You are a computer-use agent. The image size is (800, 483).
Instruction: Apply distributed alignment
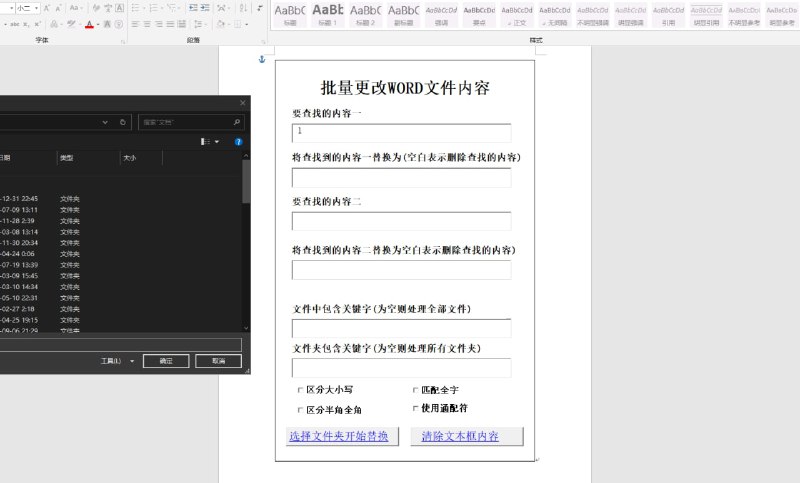point(182,24)
